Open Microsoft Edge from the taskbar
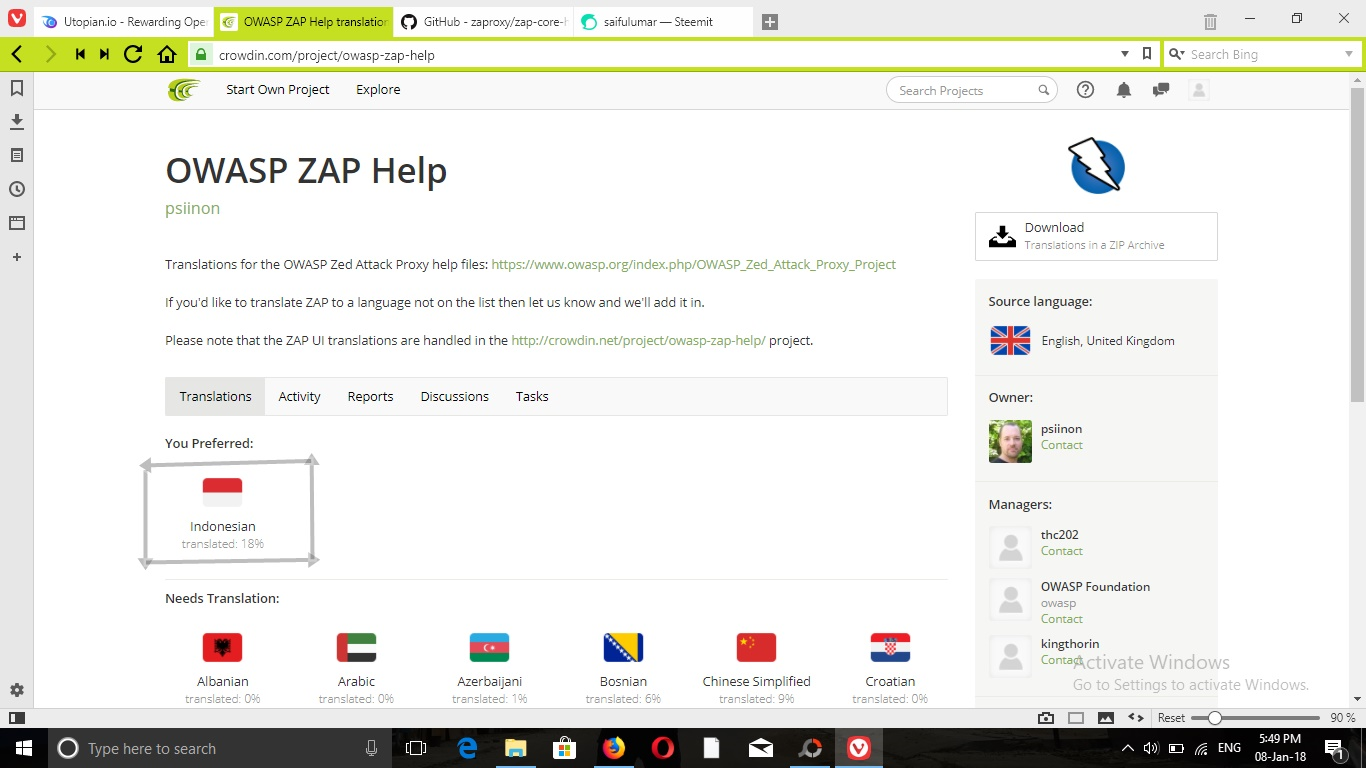Image resolution: width=1366 pixels, height=768 pixels. (467, 748)
